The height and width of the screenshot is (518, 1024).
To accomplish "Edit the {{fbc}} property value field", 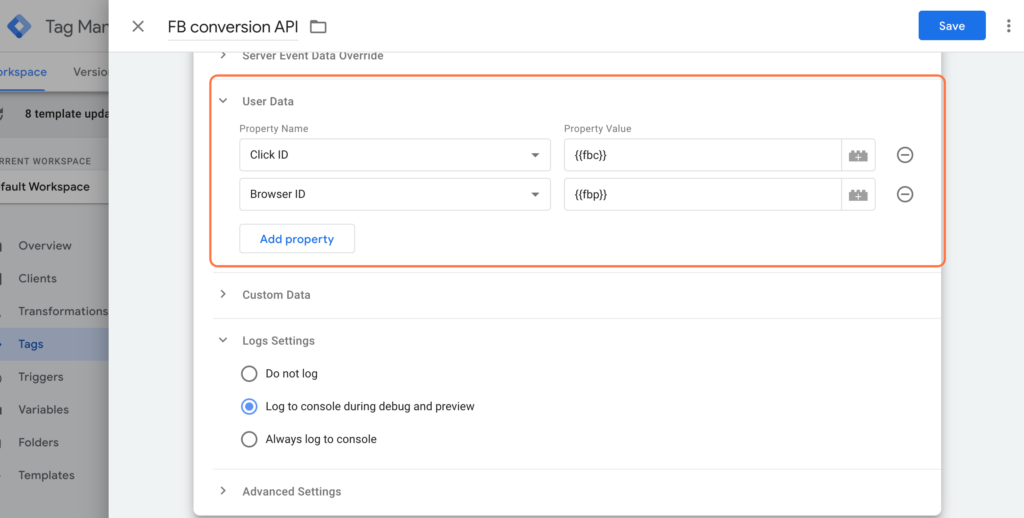I will point(703,155).
